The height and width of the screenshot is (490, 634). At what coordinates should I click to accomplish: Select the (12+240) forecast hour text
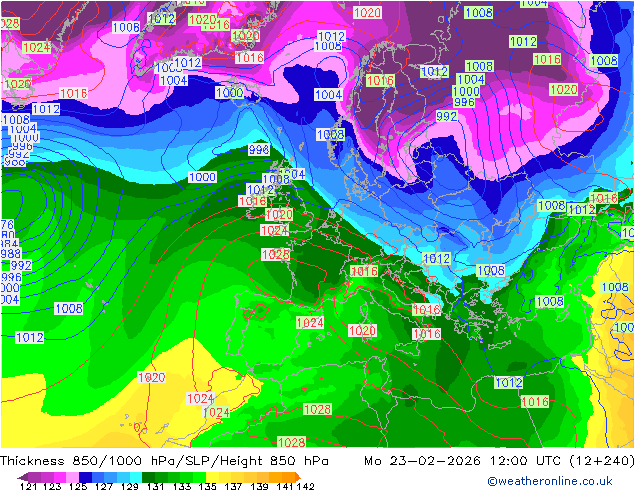[x=601, y=461]
